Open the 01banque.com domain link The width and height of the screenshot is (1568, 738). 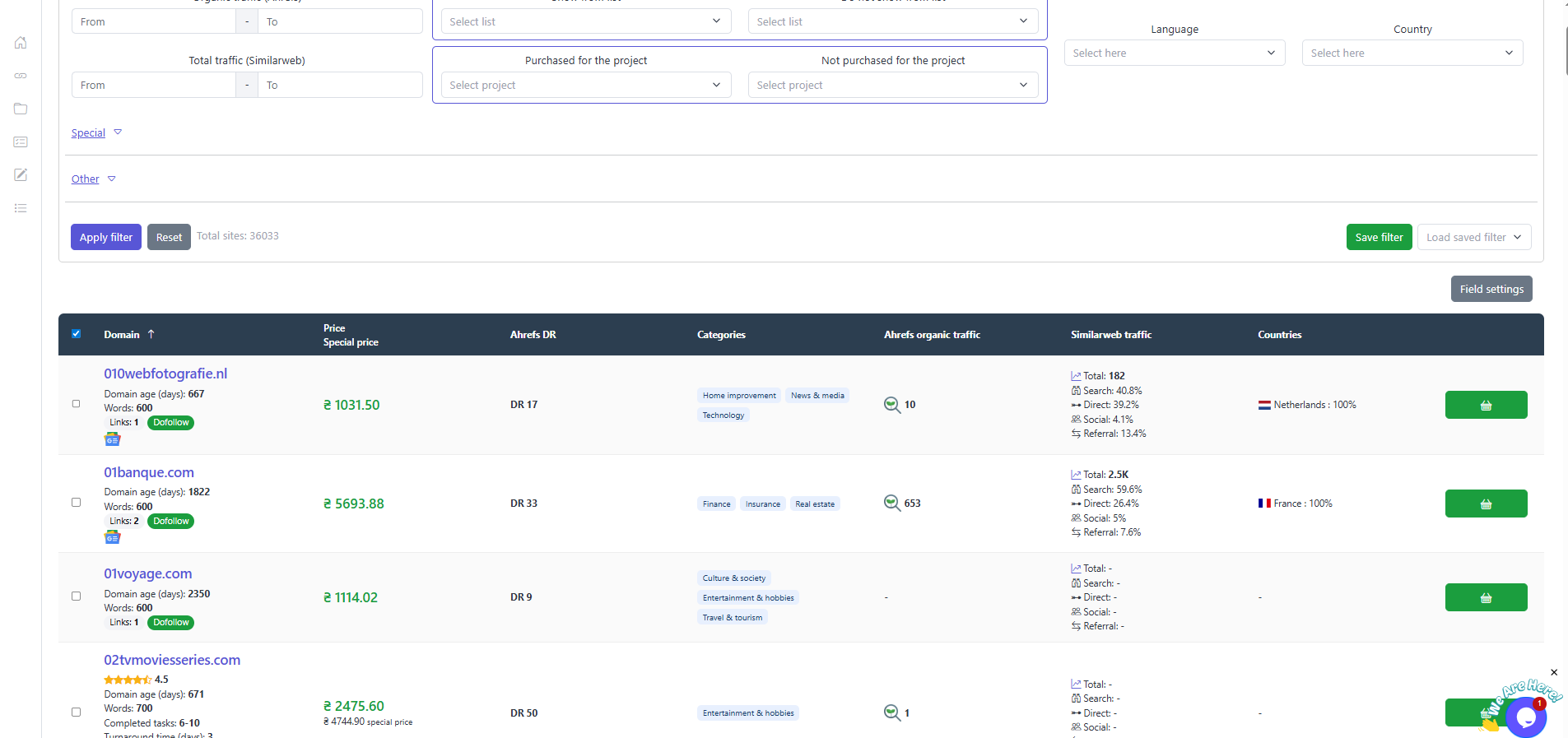coord(149,472)
